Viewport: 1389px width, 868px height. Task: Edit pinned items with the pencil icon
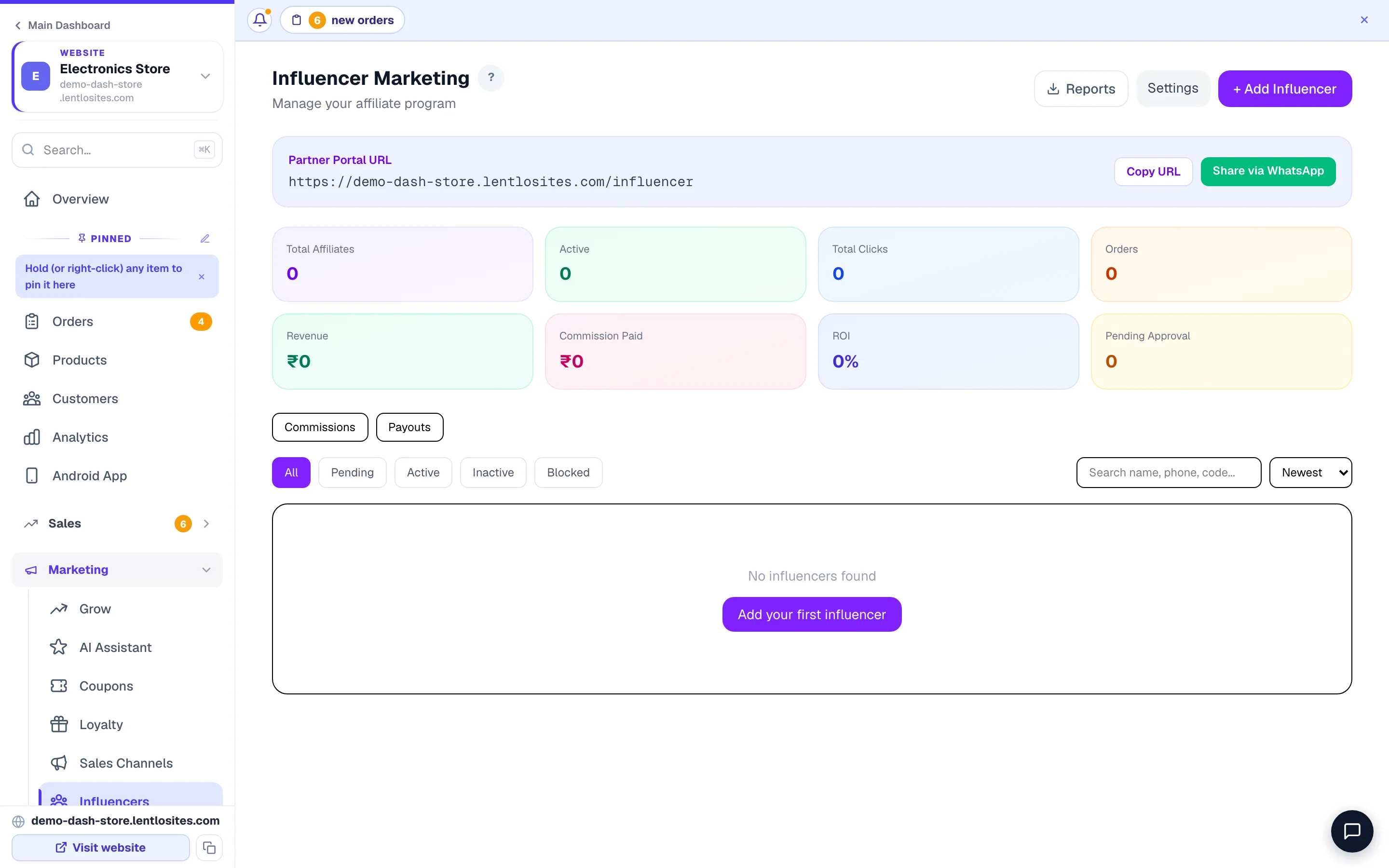pyautogui.click(x=205, y=238)
